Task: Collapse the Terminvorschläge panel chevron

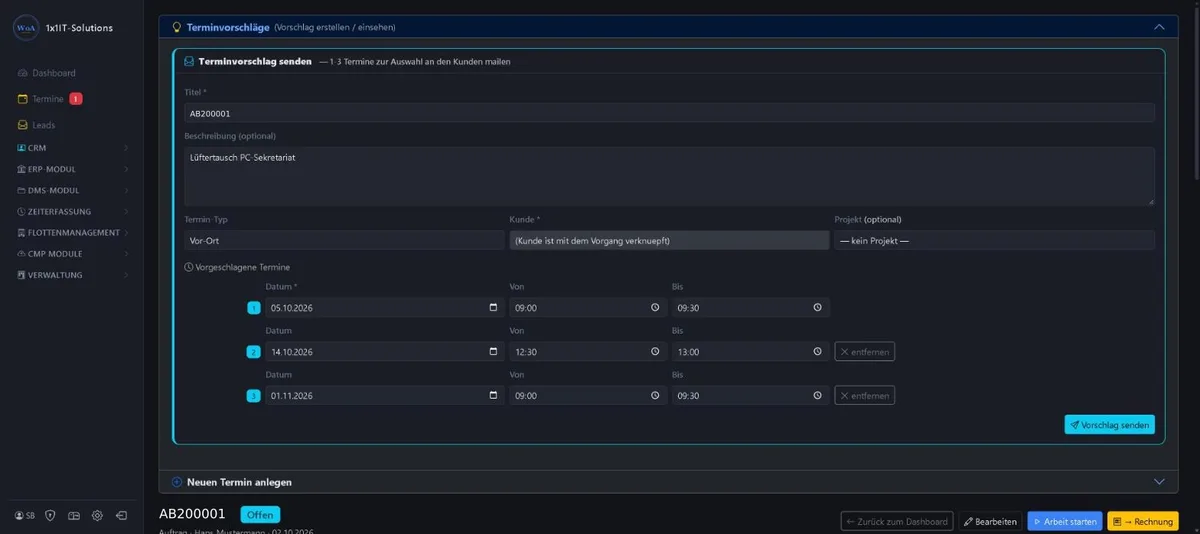Action: pos(1160,28)
